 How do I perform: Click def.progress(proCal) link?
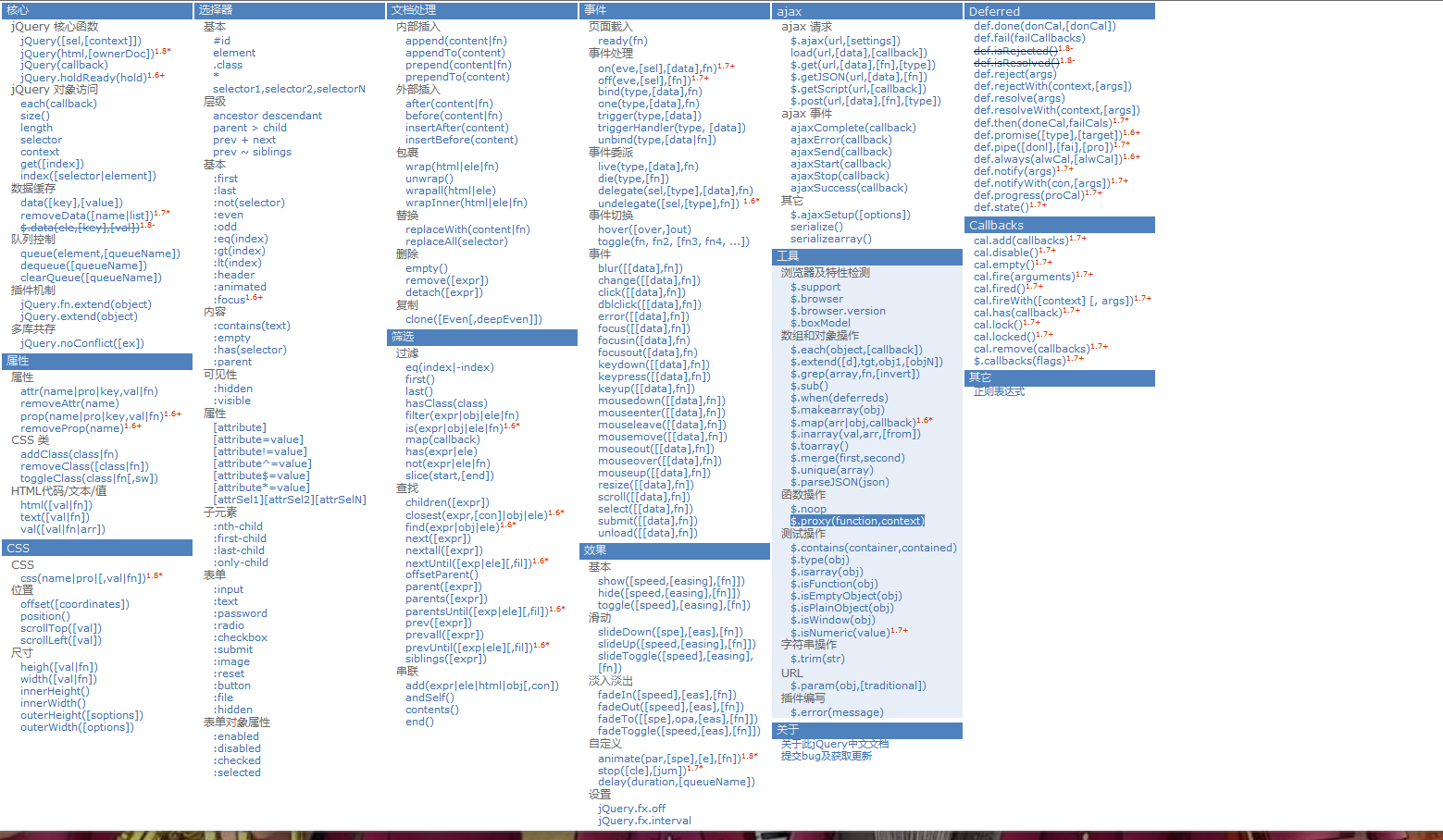pos(1029,195)
